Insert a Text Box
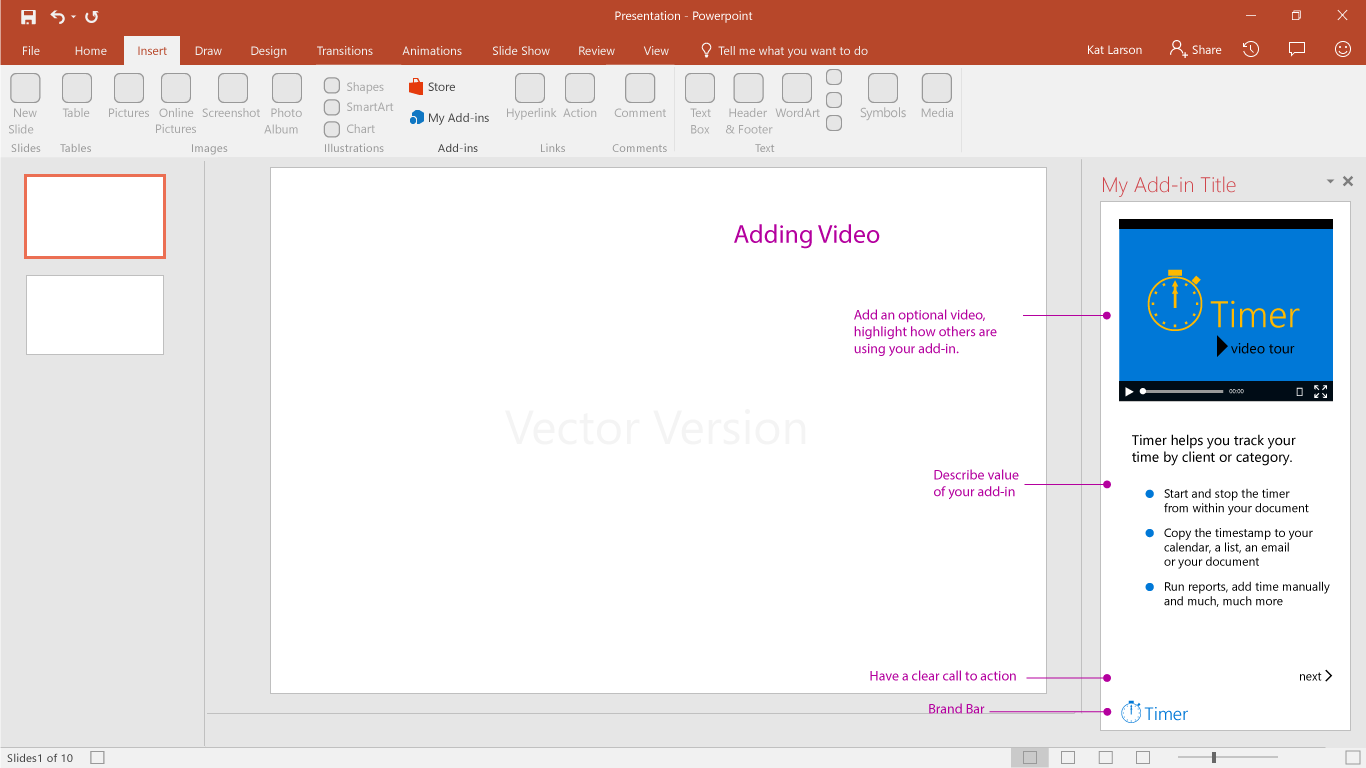The width and height of the screenshot is (1366, 768). [x=700, y=104]
